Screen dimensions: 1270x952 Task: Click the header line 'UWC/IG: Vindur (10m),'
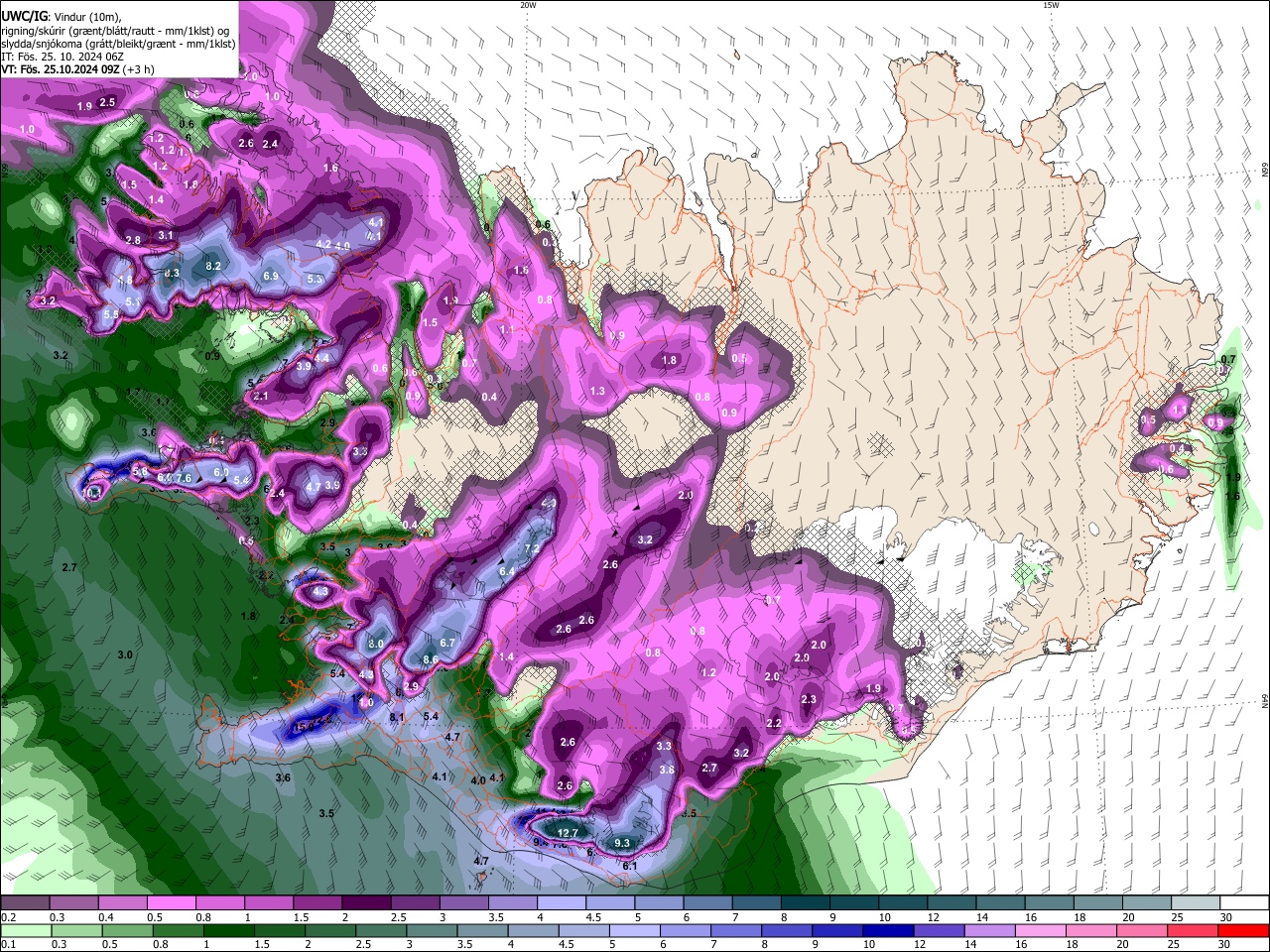point(62,17)
